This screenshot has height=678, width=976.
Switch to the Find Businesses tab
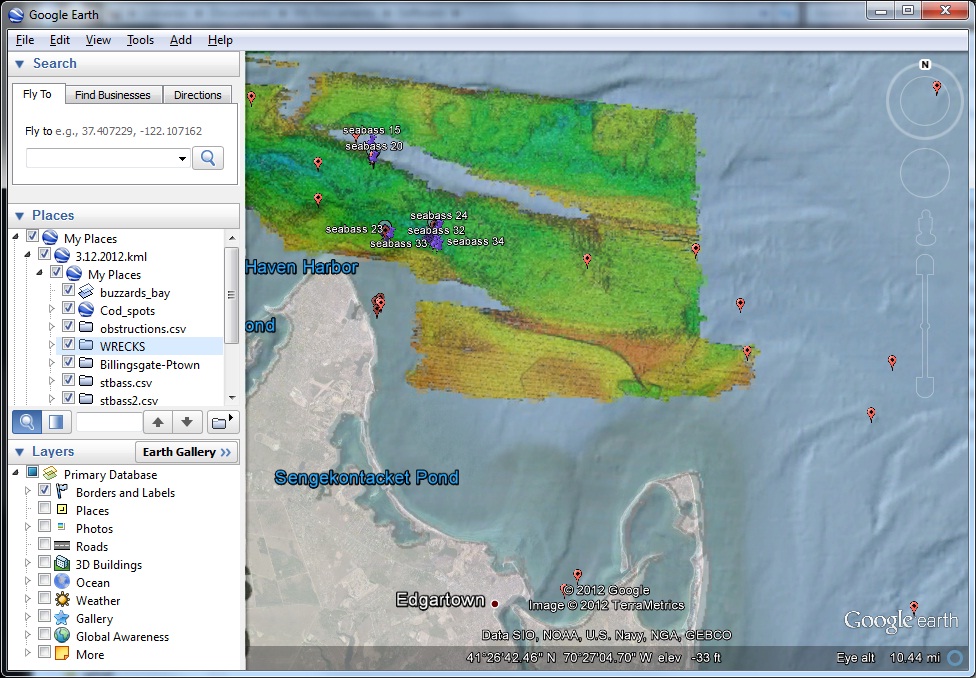tap(113, 95)
